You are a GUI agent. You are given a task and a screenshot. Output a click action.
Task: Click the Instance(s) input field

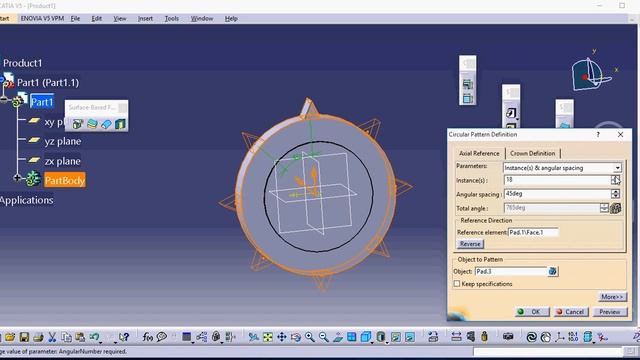[557, 180]
